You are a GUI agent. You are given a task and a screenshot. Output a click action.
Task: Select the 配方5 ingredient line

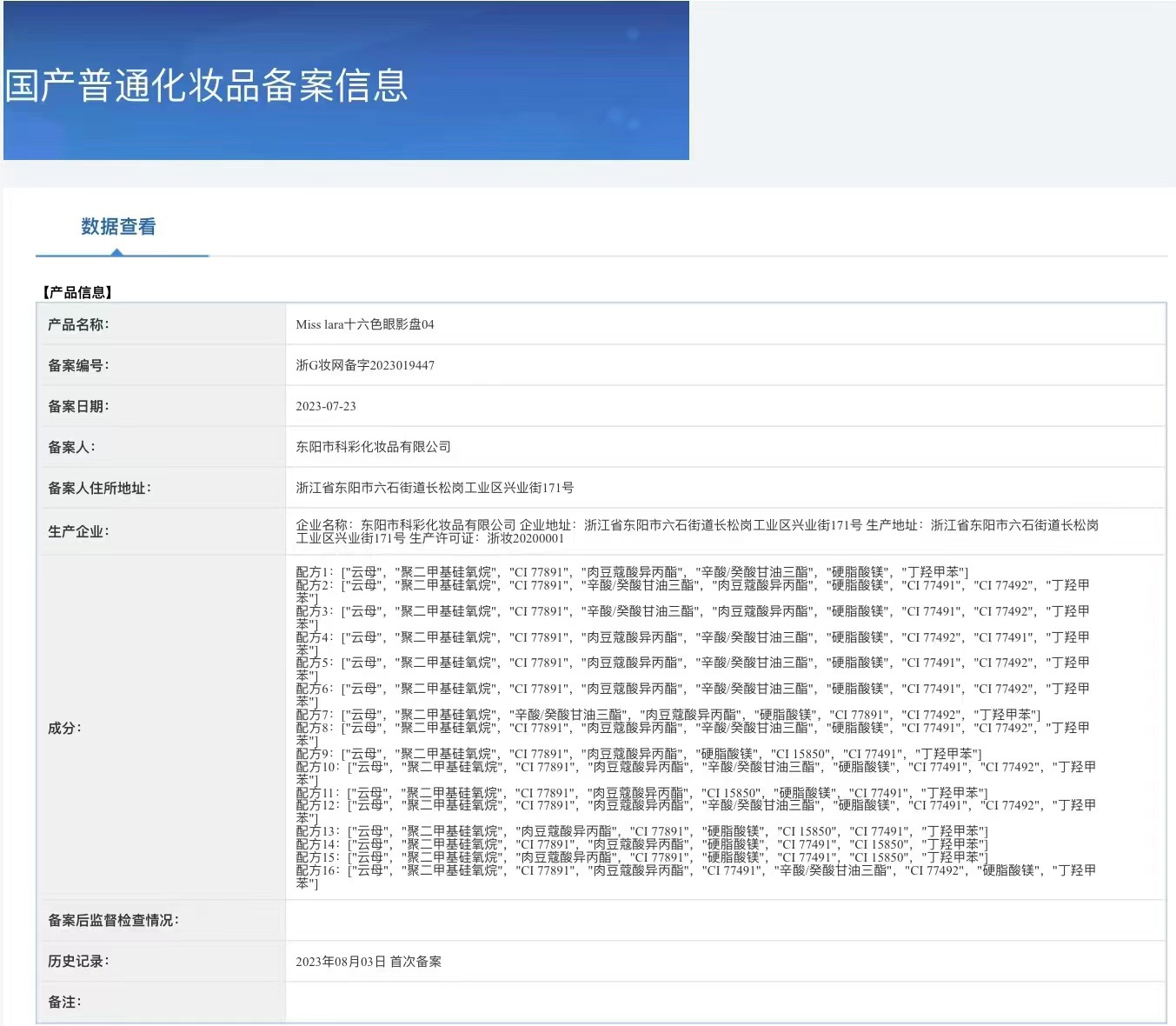693,669
